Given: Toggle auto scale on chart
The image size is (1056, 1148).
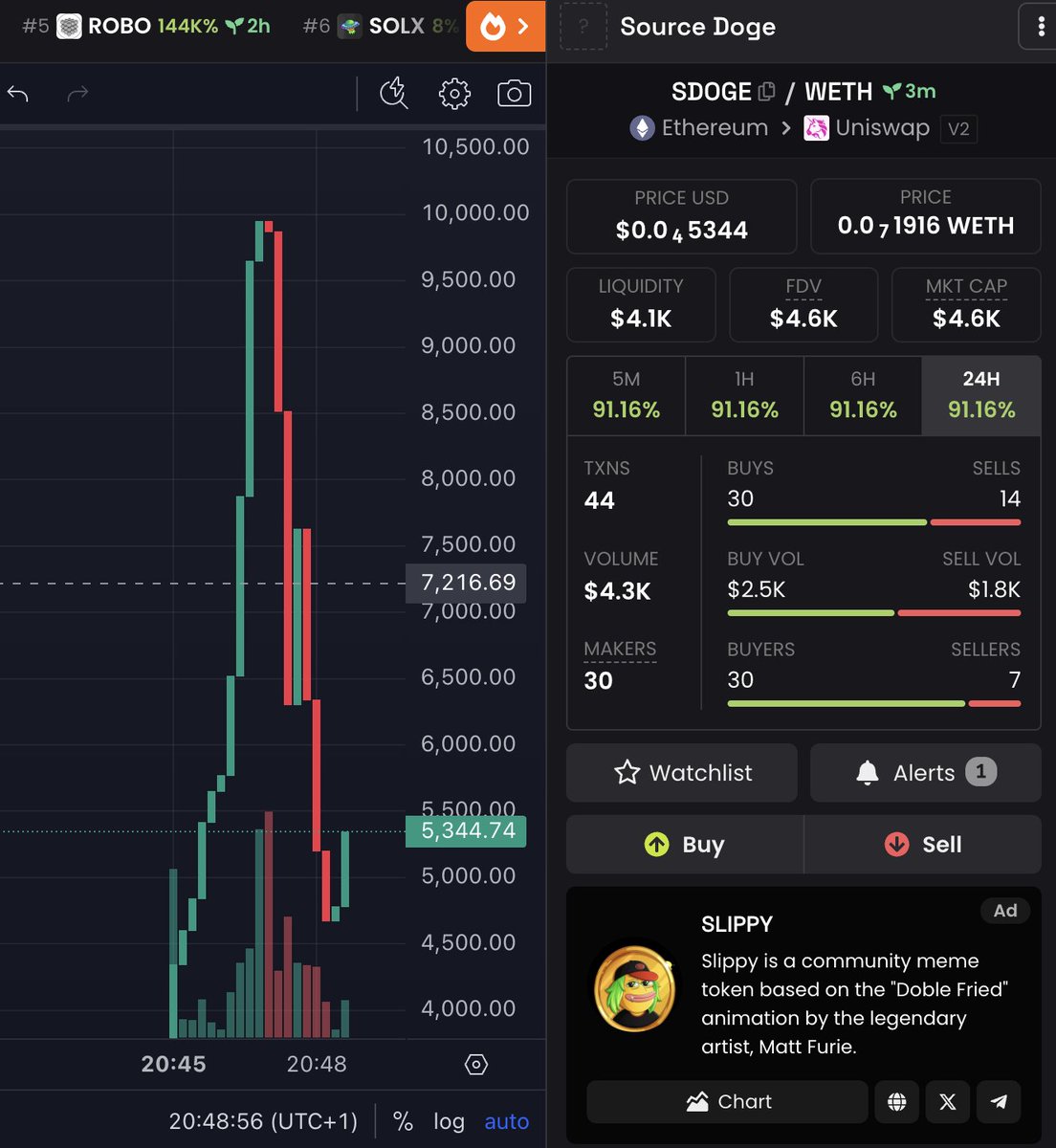Looking at the screenshot, I should [x=507, y=1121].
